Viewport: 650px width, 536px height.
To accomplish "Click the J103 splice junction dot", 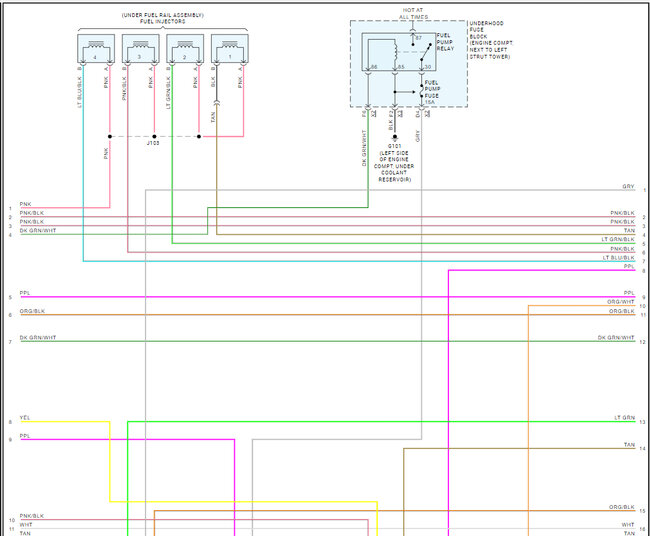I will tap(153, 136).
